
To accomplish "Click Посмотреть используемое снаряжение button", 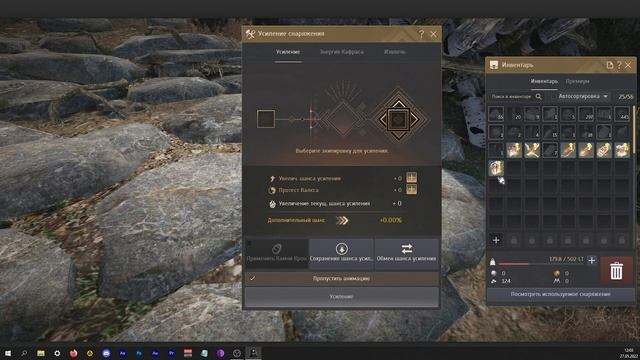I will [560, 294].
